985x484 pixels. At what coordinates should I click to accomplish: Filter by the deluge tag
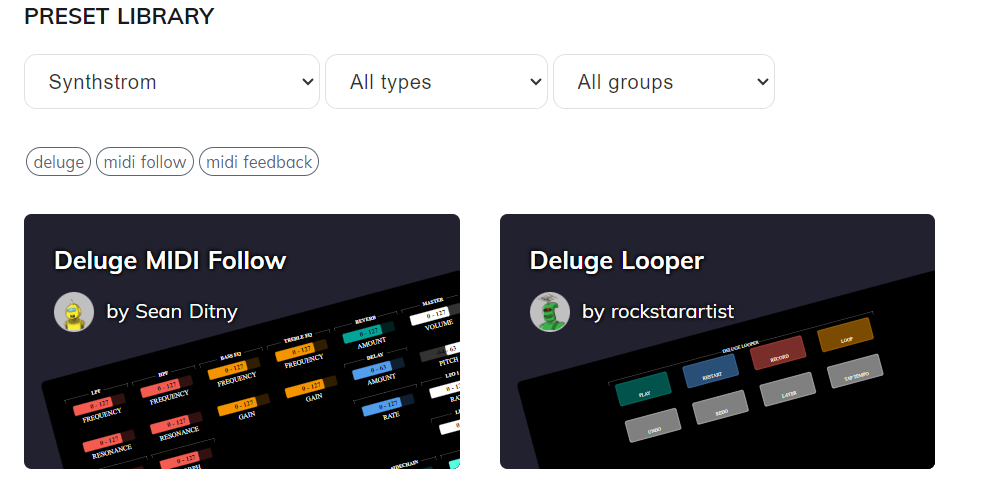58,162
